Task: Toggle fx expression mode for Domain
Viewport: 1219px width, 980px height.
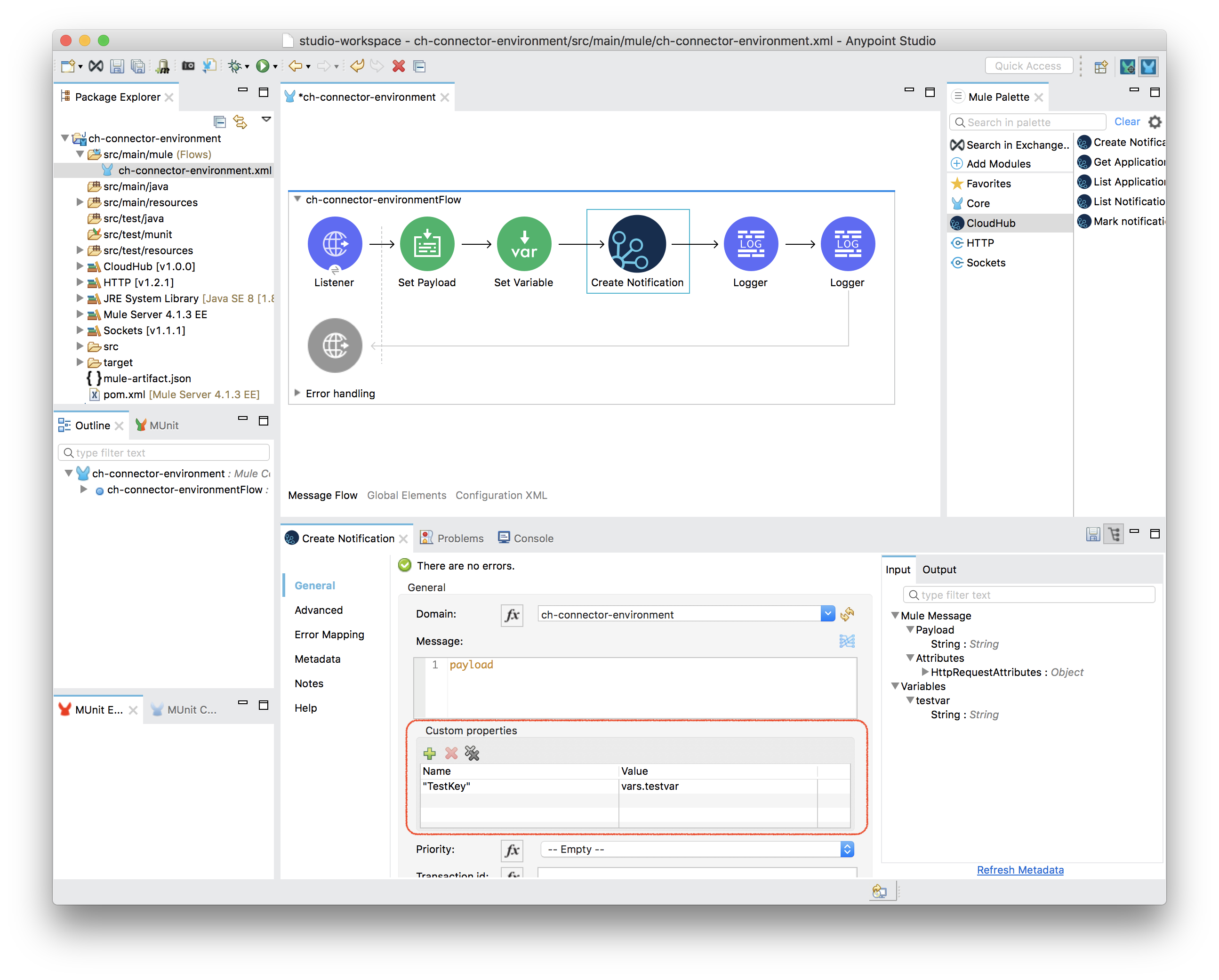Action: (512, 615)
